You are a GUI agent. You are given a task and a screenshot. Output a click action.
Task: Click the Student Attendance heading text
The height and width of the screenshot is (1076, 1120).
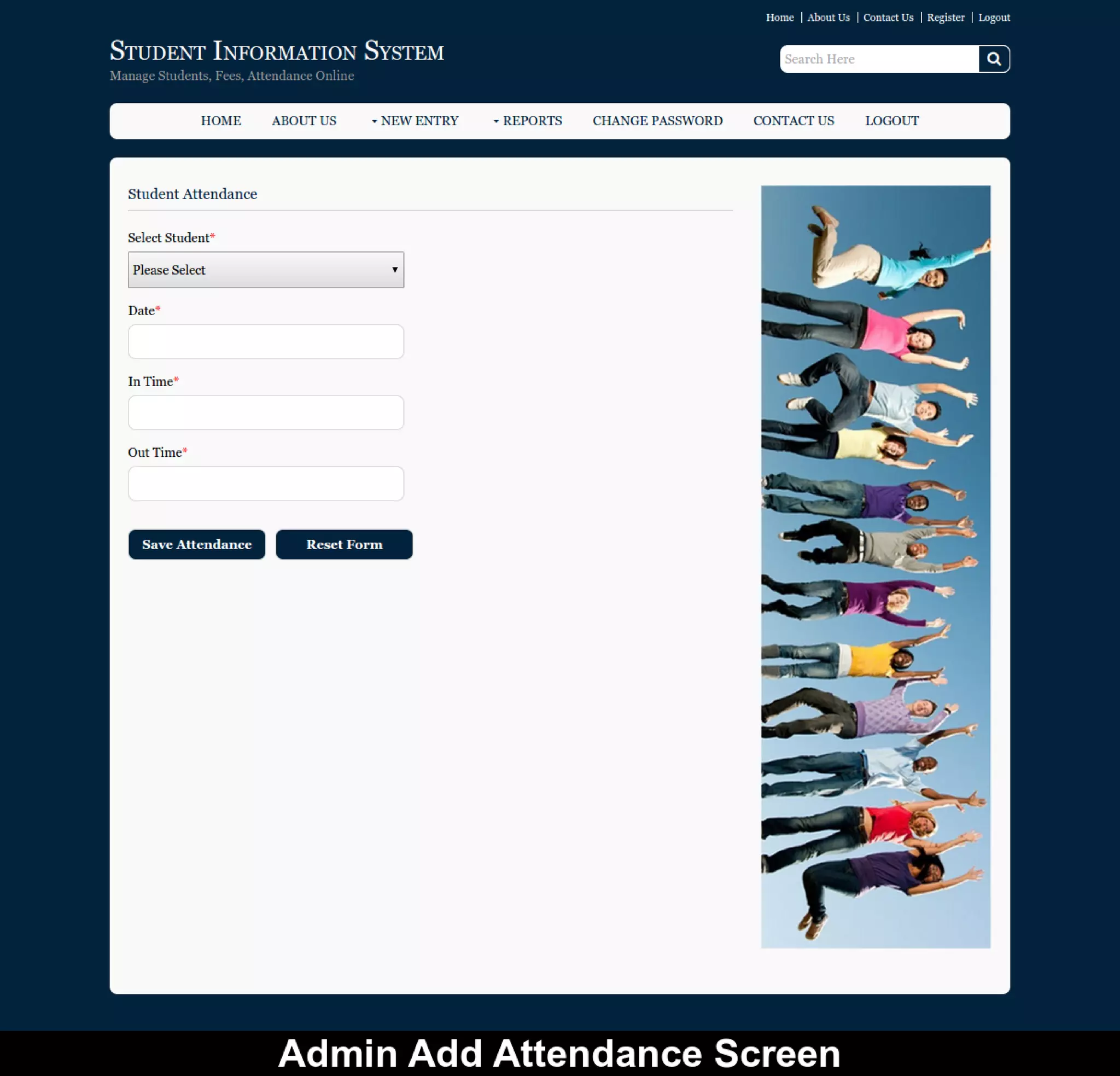[192, 194]
